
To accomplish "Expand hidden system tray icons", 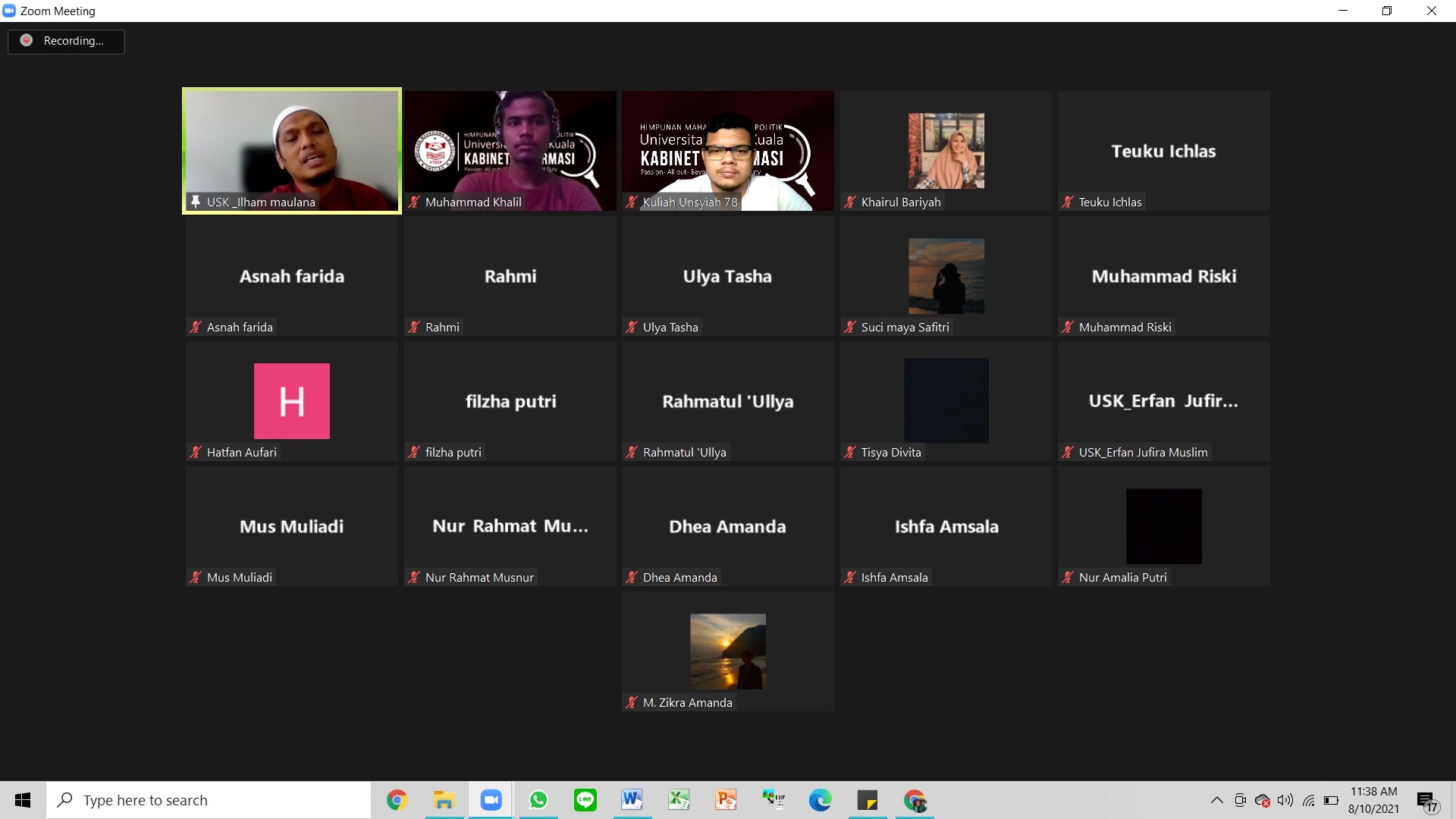I will click(x=1216, y=800).
